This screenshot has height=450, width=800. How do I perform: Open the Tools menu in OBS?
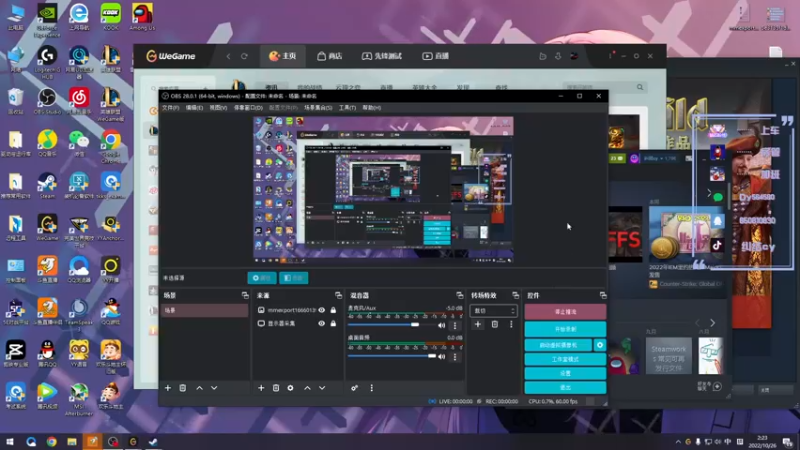[x=347, y=108]
